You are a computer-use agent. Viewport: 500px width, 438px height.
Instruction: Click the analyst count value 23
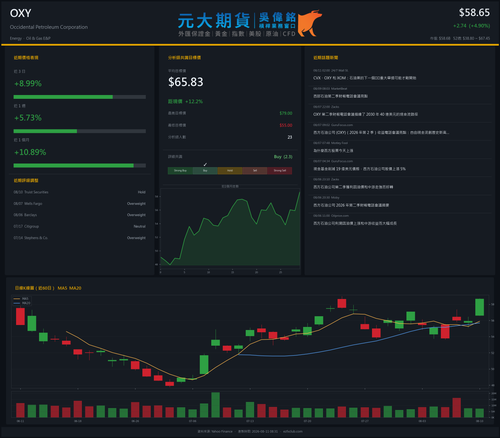290,137
